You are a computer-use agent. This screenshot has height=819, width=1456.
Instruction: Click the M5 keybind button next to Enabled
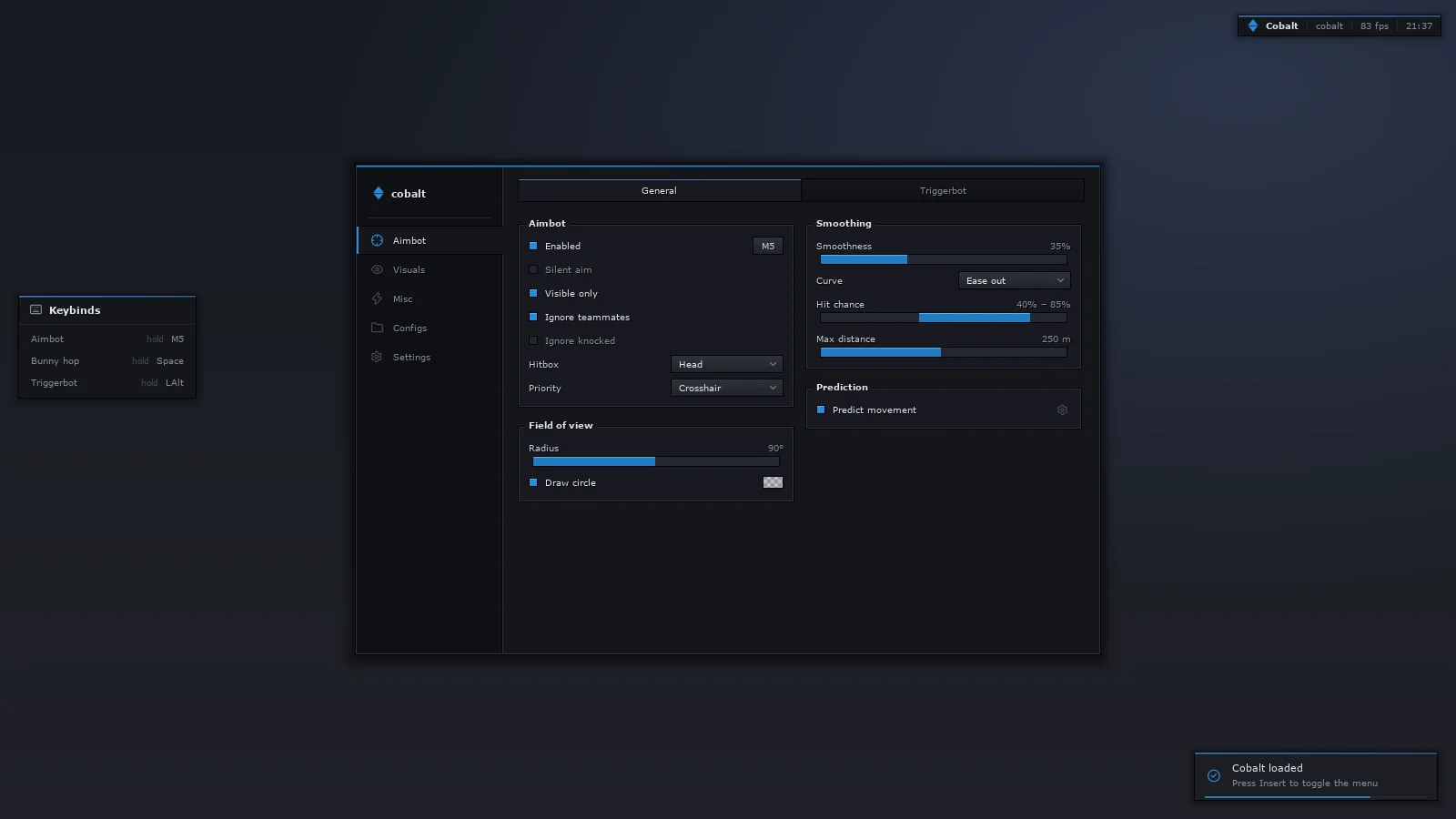point(768,246)
